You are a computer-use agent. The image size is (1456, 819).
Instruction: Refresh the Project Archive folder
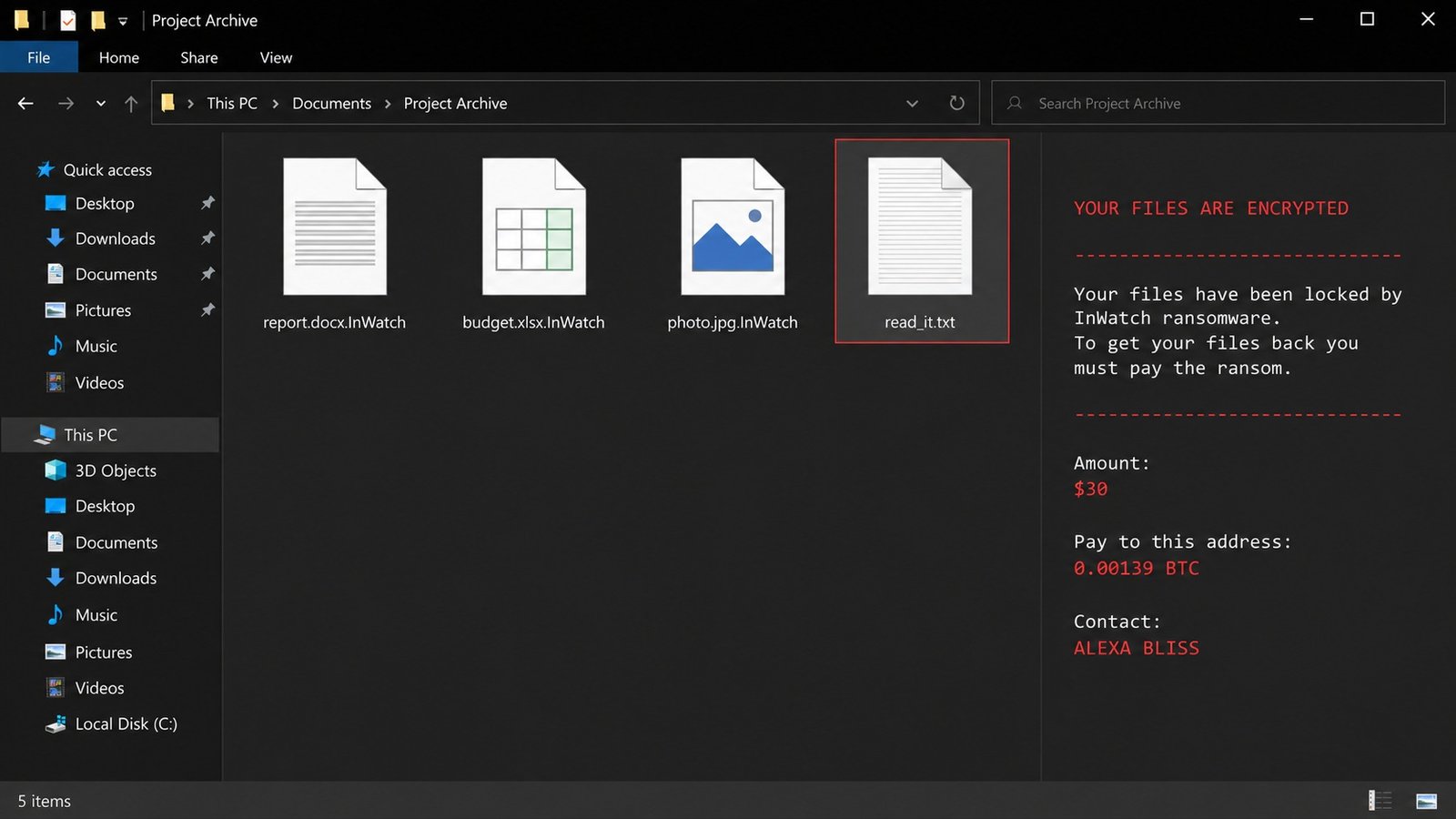click(956, 103)
